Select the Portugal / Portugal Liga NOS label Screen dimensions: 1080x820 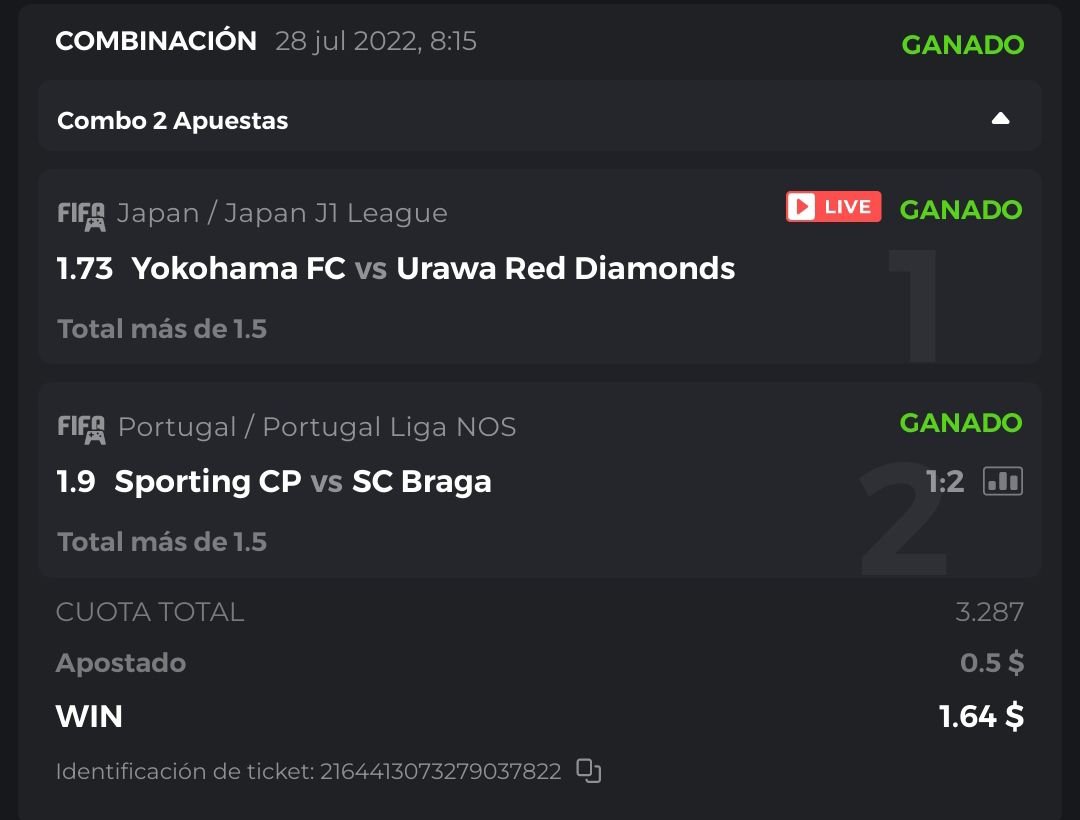pyautogui.click(x=317, y=427)
